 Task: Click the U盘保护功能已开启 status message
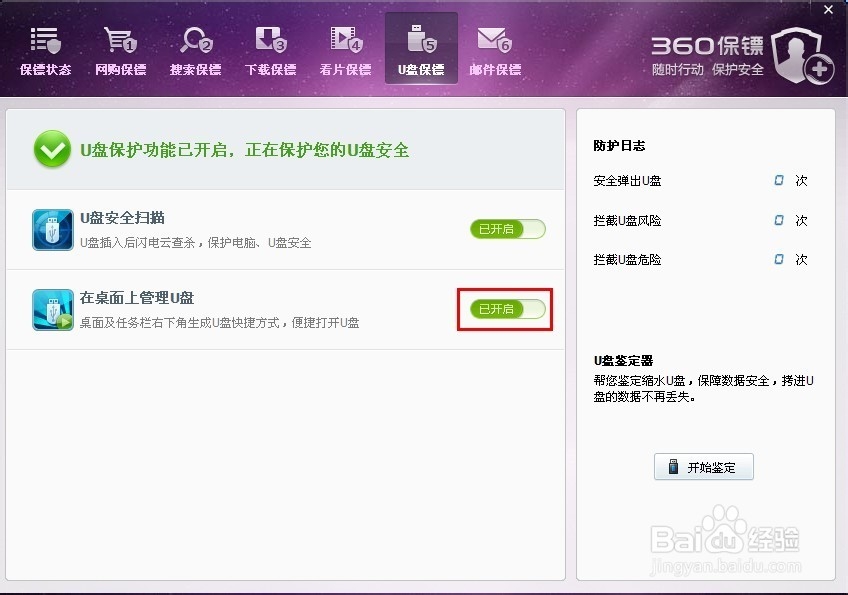coord(244,150)
